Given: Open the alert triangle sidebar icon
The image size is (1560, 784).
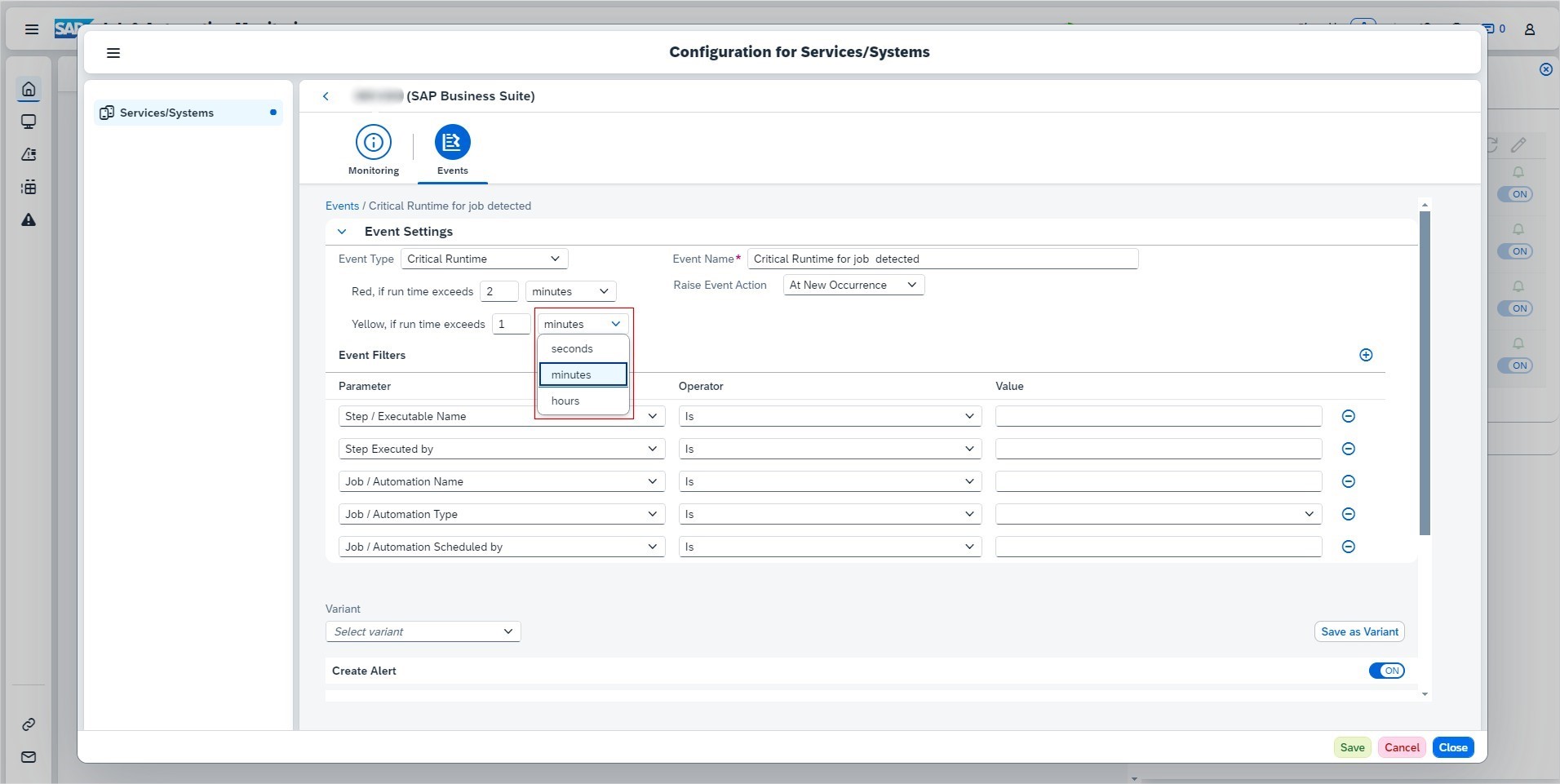Looking at the screenshot, I should 29,220.
